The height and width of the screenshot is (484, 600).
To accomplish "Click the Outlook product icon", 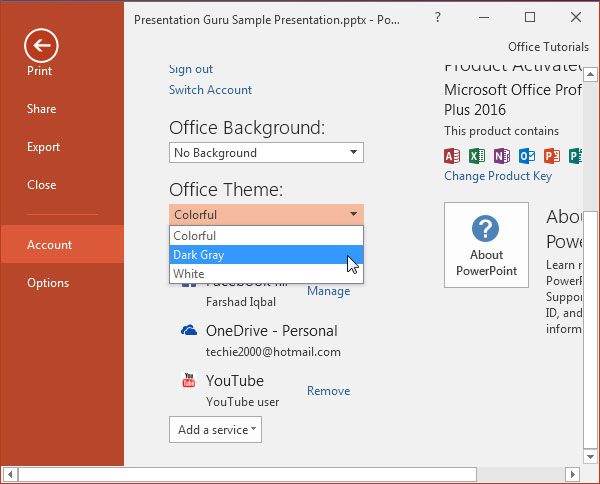I will (526, 155).
